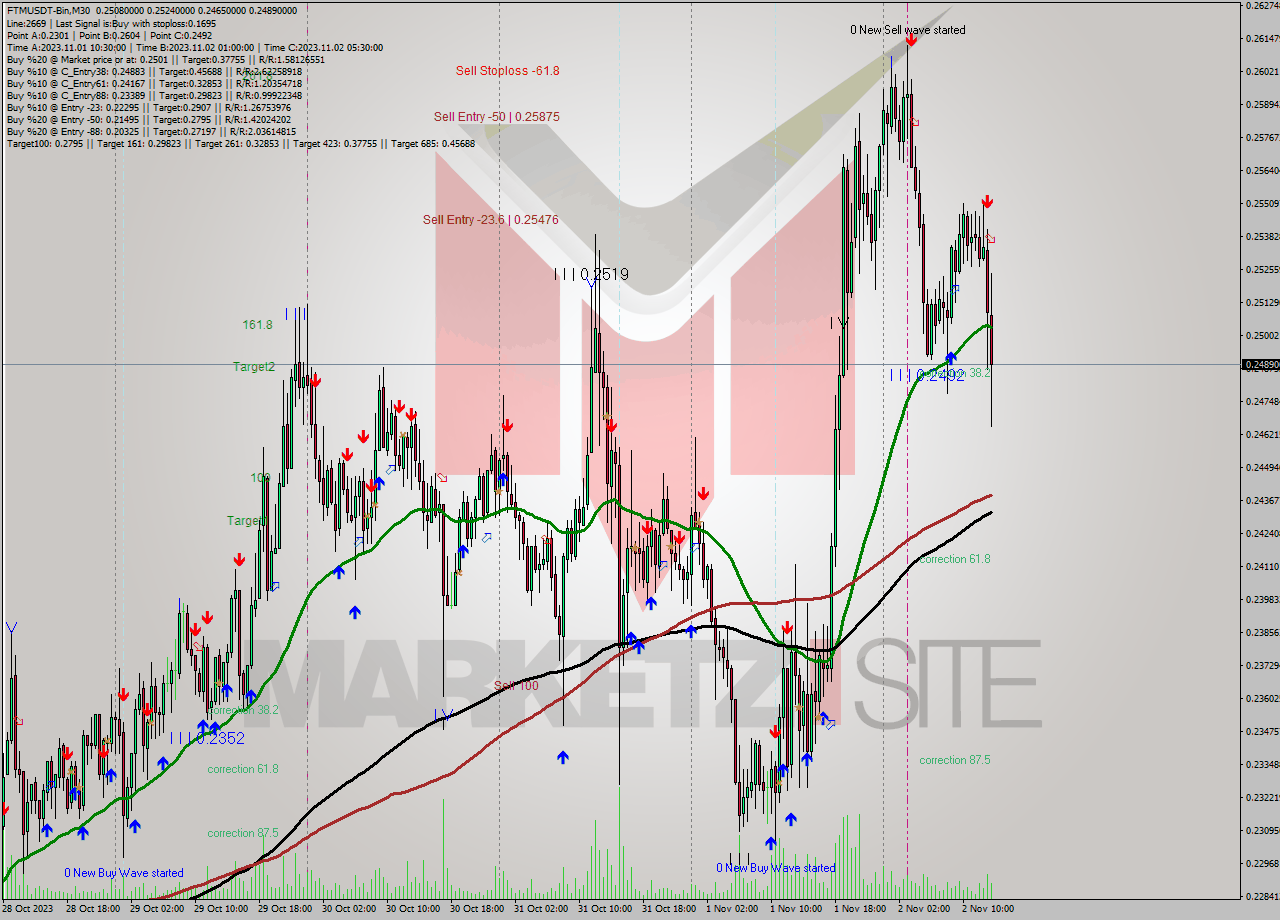Click the '2 Nov 02:00' time axis label

[923, 909]
